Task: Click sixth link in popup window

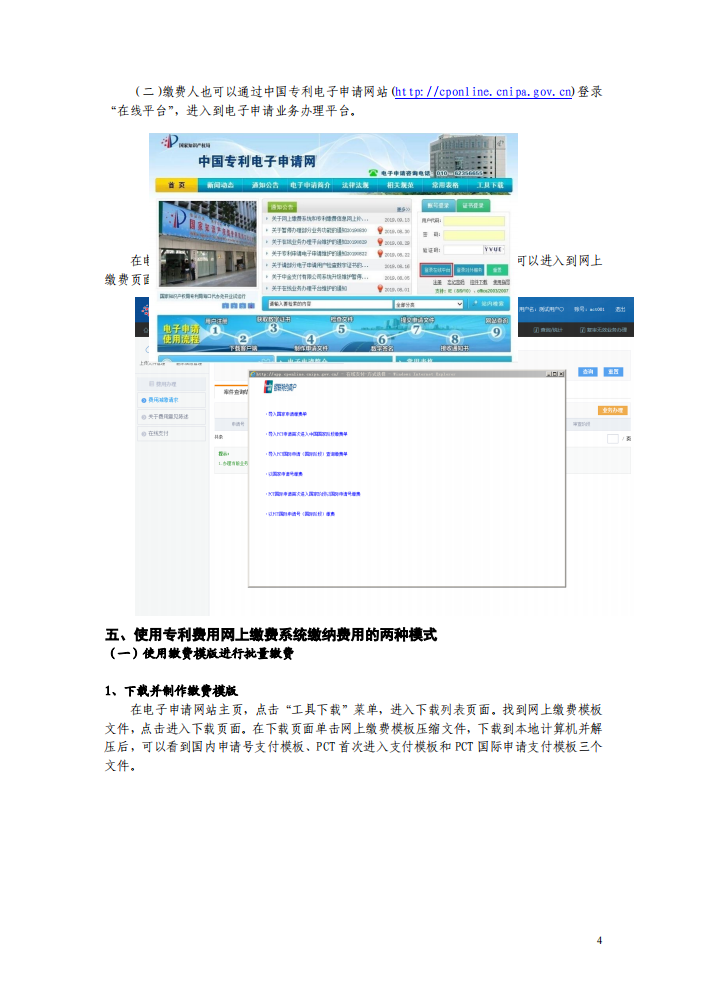Action: 300,514
